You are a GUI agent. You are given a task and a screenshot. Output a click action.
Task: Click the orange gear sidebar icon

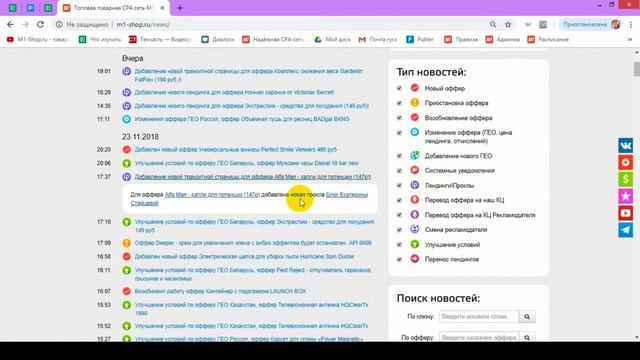coord(625,162)
